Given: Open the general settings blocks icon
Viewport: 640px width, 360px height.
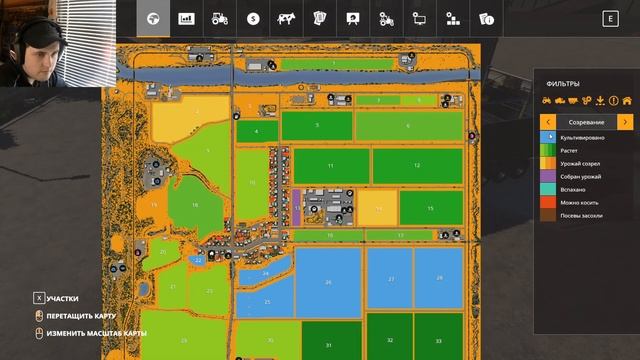Looking at the screenshot, I should coord(453,18).
